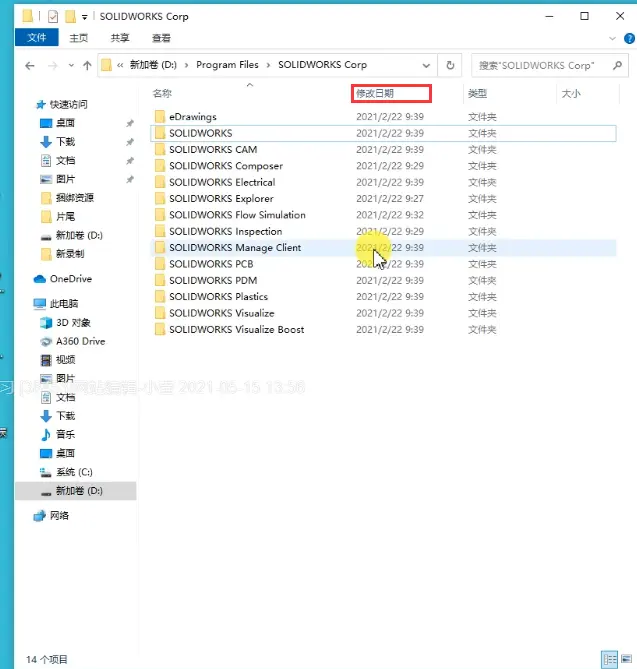Viewport: 637px width, 669px height.
Task: Expand the address bar history dropdown
Action: tap(426, 66)
